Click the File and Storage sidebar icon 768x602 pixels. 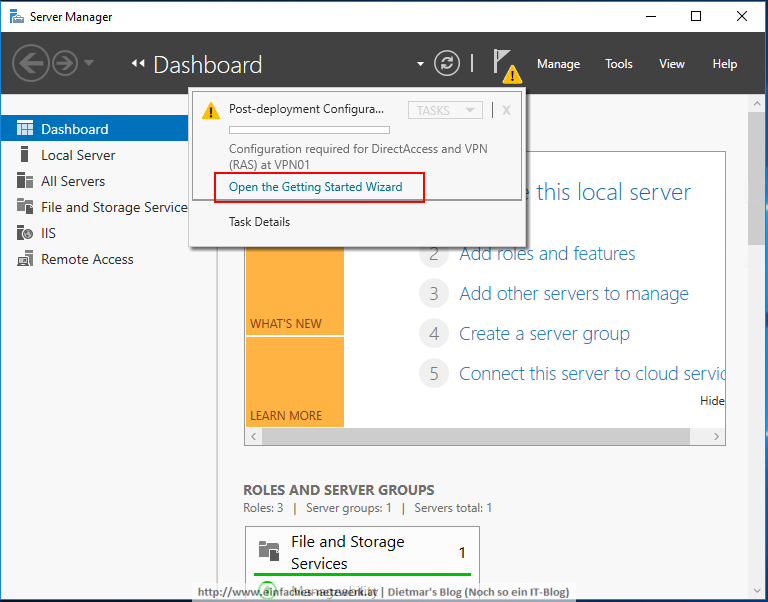(x=24, y=206)
